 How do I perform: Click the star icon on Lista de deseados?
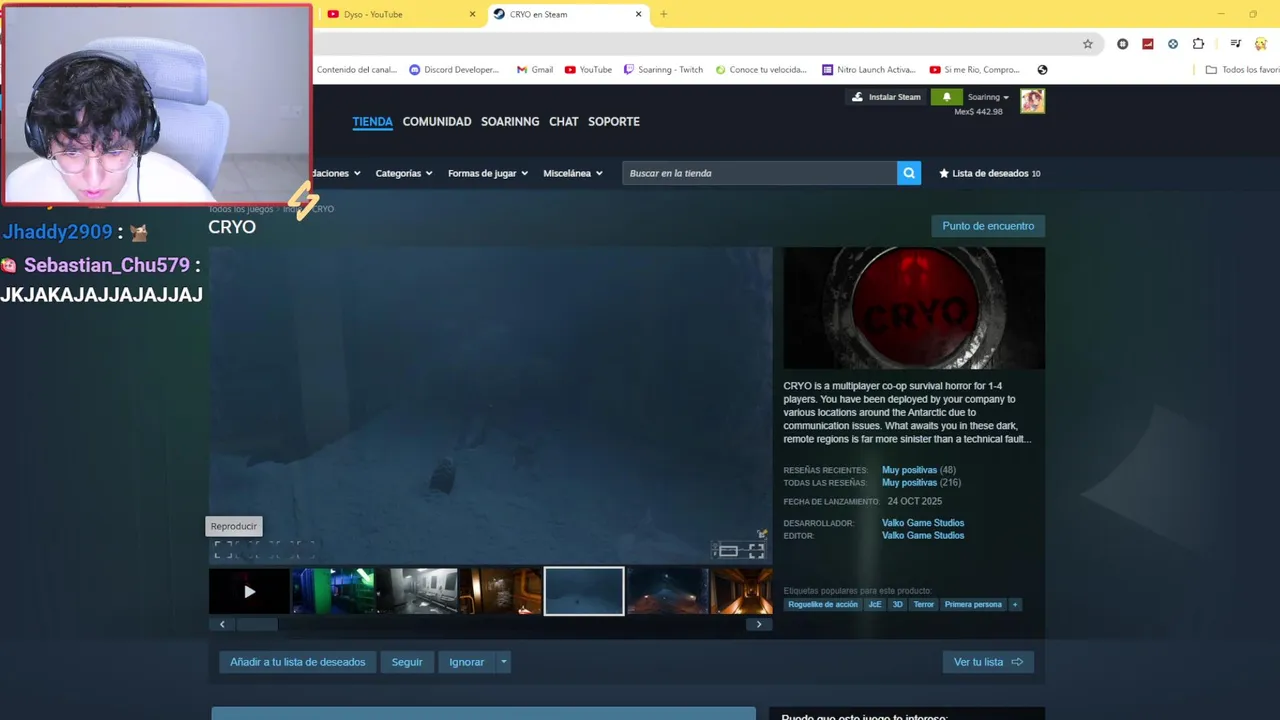pos(944,173)
